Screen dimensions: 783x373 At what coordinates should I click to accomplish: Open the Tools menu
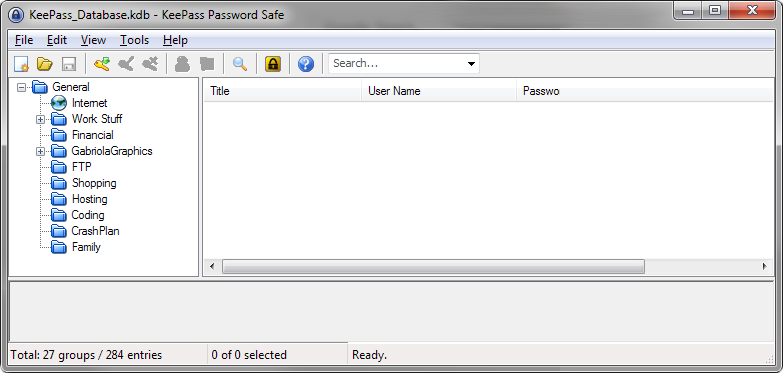[x=134, y=40]
